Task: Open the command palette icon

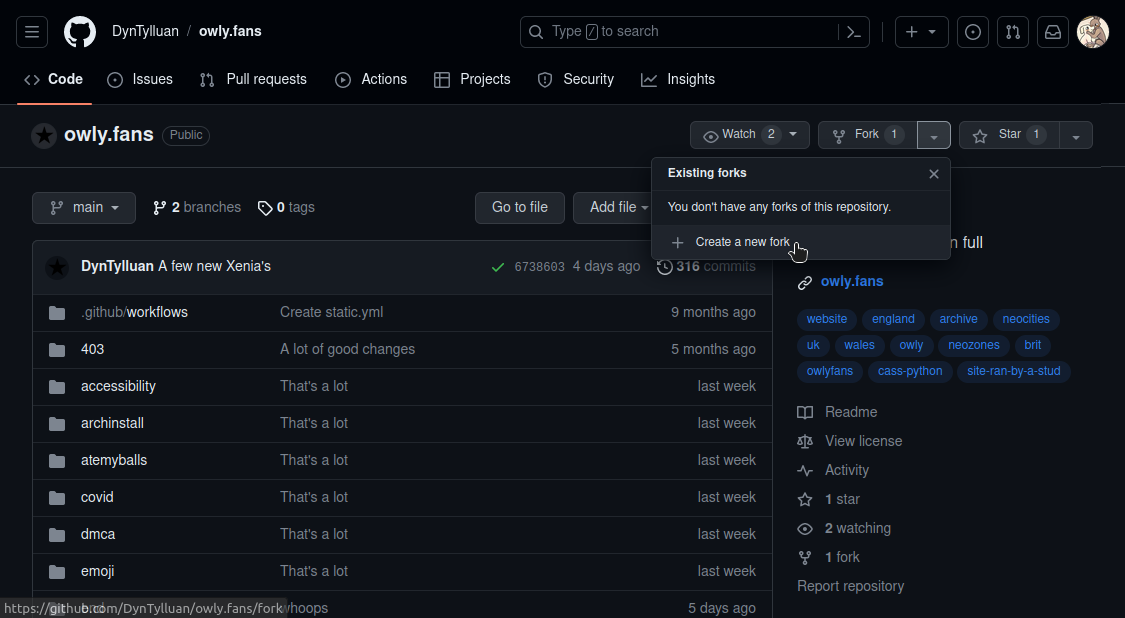Action: coord(853,32)
